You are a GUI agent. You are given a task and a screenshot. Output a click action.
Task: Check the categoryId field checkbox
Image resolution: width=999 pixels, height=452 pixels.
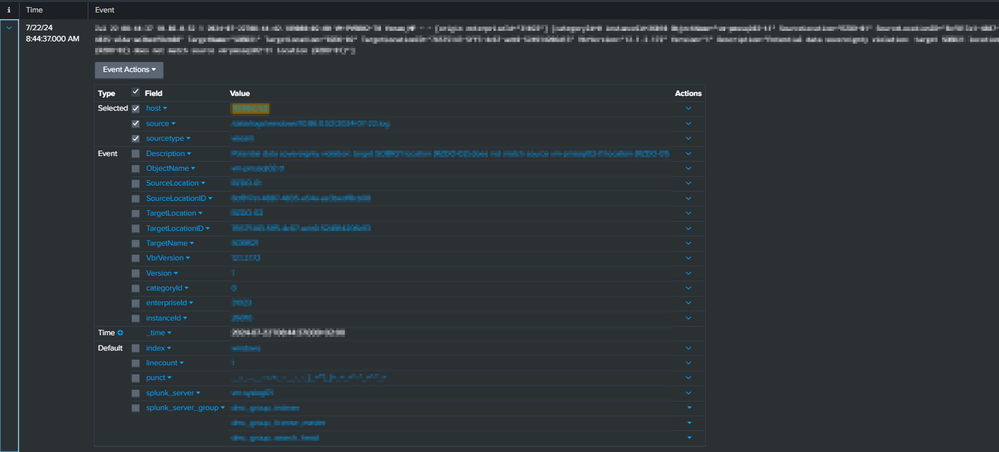(135, 288)
